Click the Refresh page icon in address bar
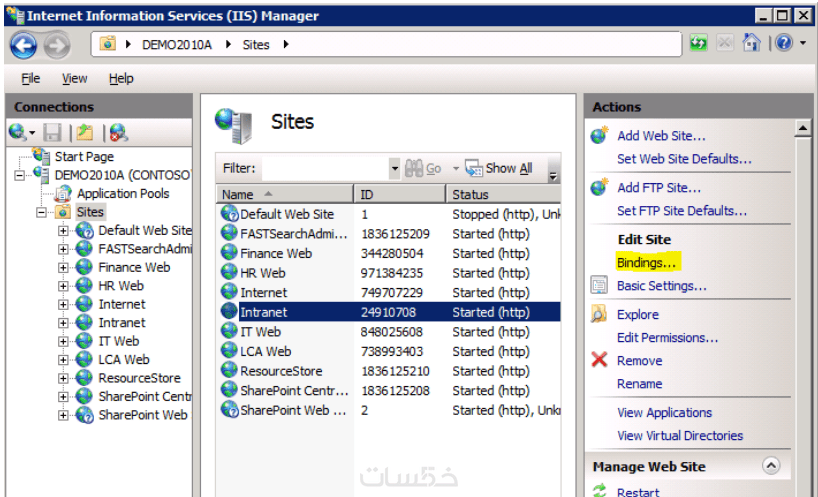The height and width of the screenshot is (497, 818). 698,43
